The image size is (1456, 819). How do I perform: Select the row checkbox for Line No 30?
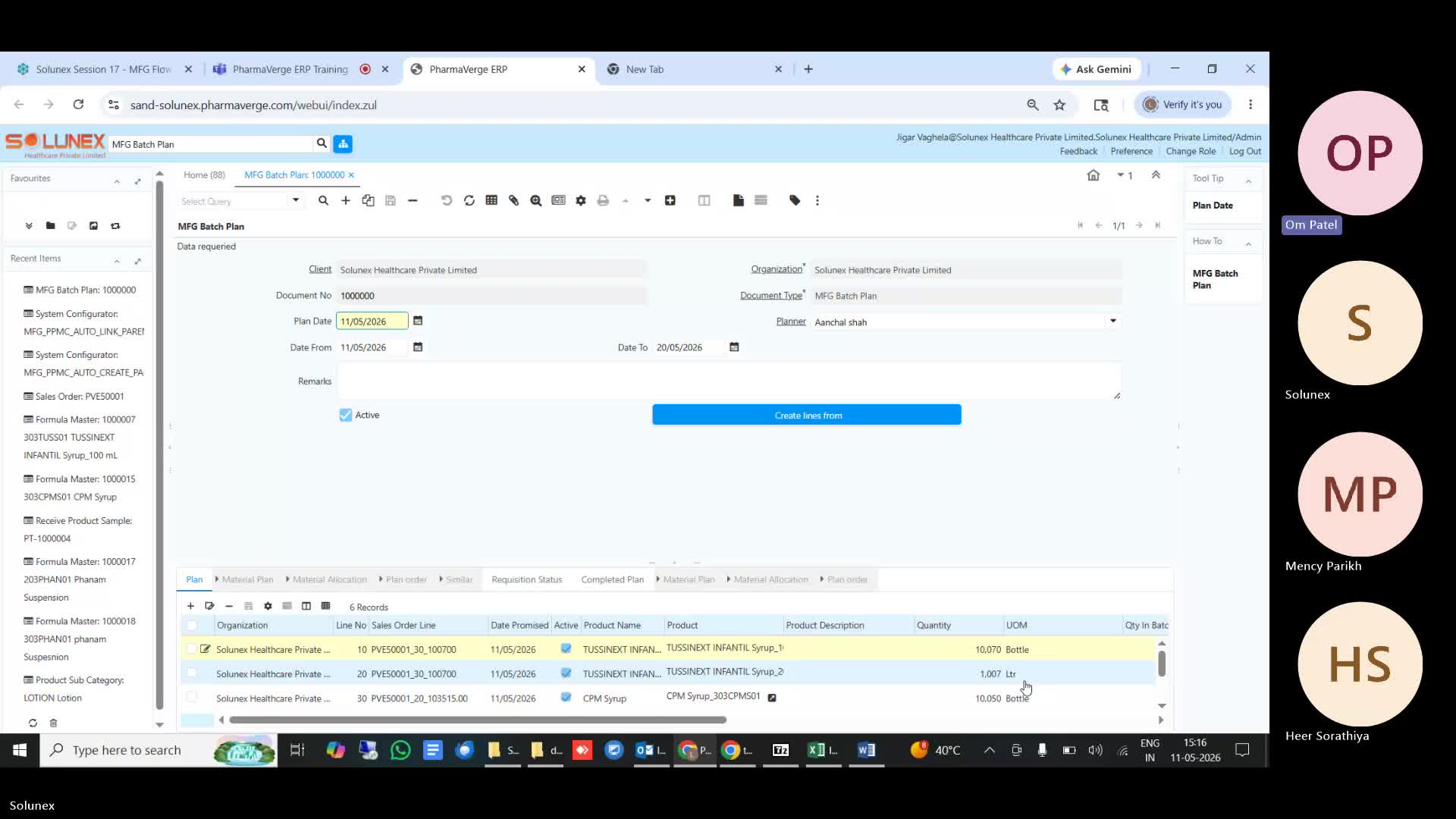tap(191, 698)
